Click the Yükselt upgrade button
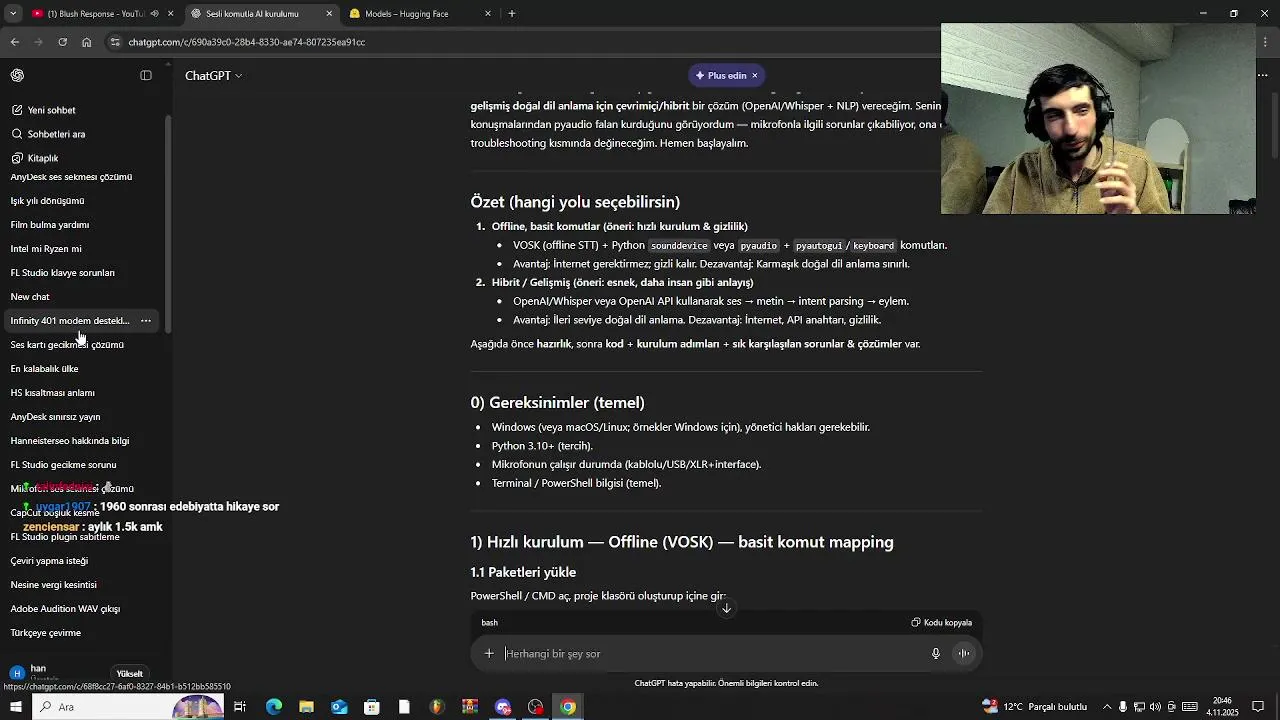Image resolution: width=1280 pixels, height=720 pixels. point(130,674)
